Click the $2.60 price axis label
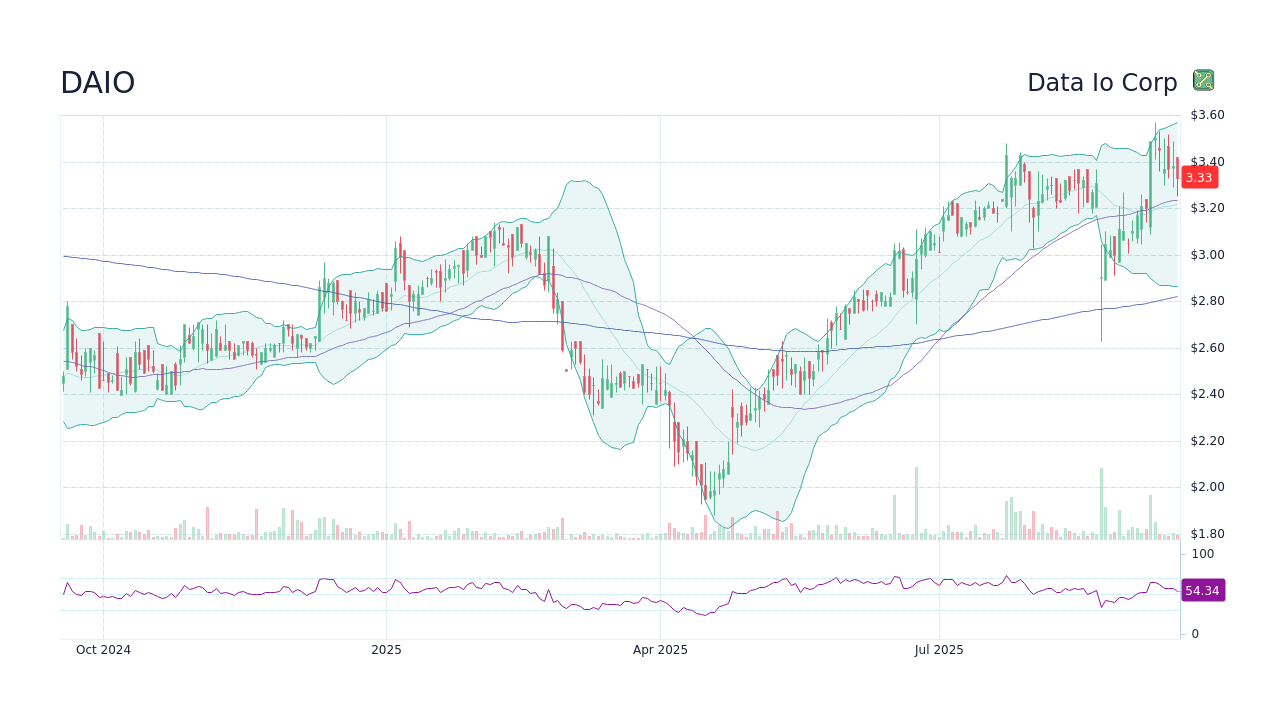 (1207, 348)
